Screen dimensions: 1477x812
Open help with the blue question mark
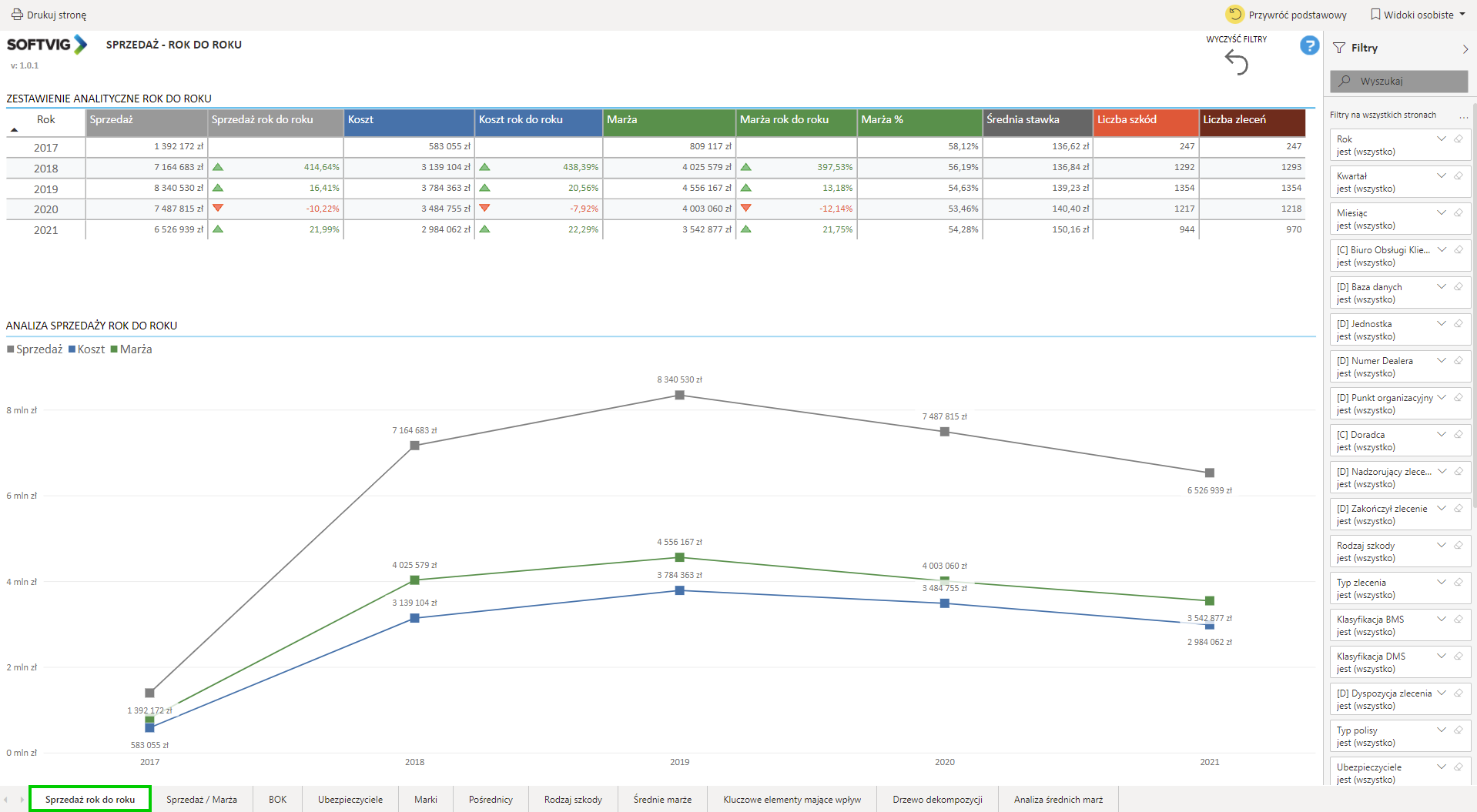pyautogui.click(x=1309, y=45)
